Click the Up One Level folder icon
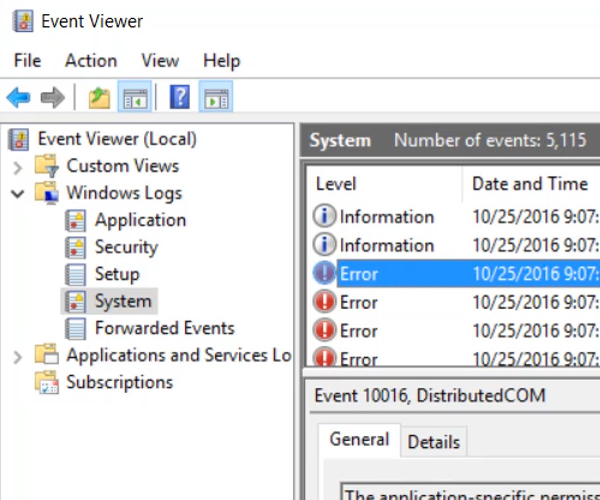 99,98
